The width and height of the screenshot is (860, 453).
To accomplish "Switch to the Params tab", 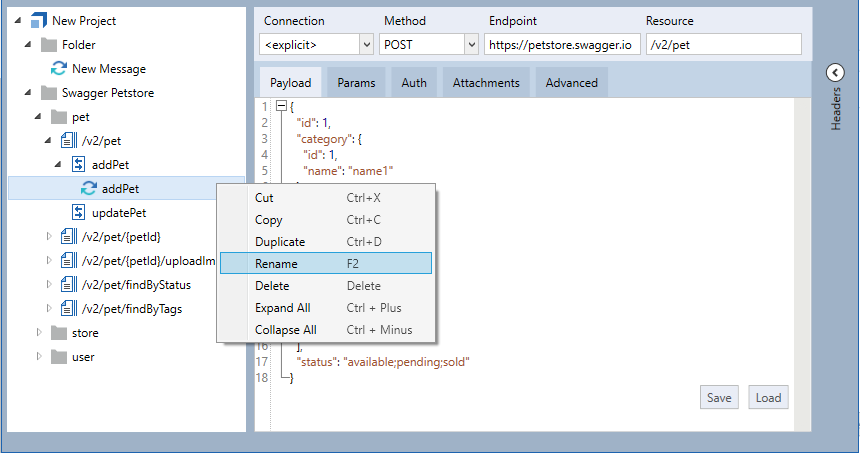I will 356,83.
